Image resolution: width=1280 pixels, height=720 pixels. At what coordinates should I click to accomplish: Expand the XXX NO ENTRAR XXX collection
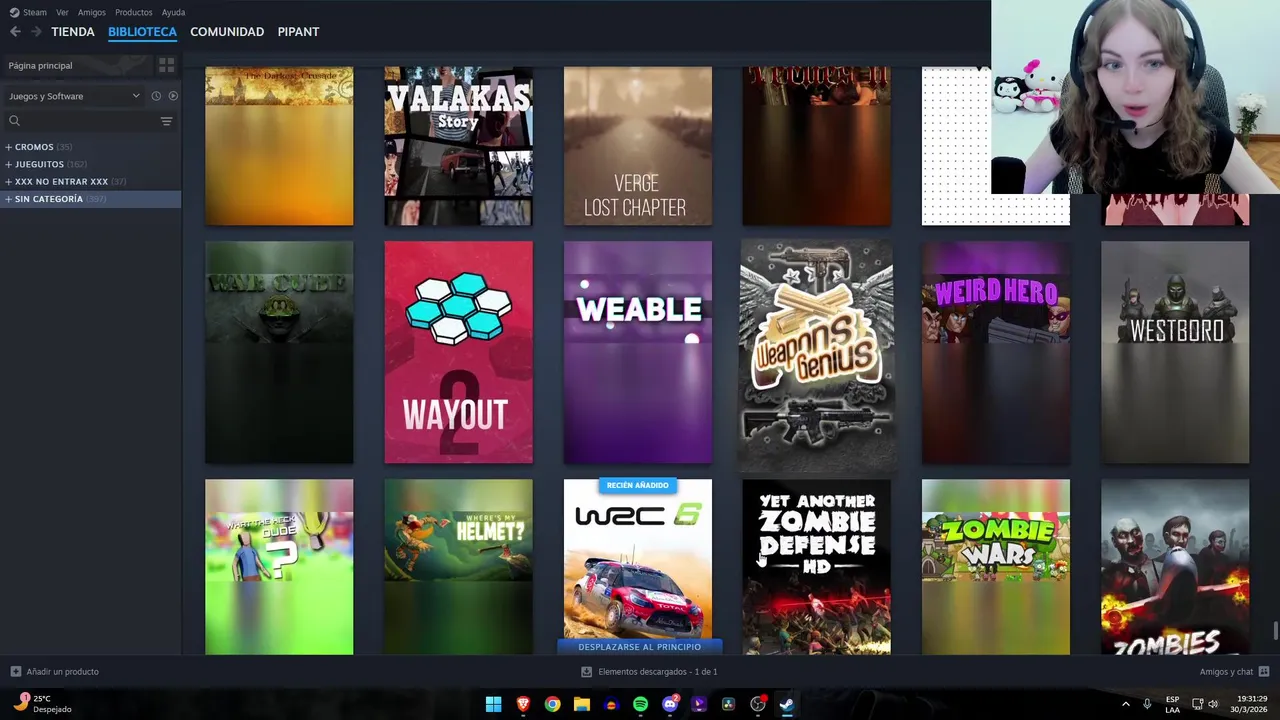[x=8, y=181]
